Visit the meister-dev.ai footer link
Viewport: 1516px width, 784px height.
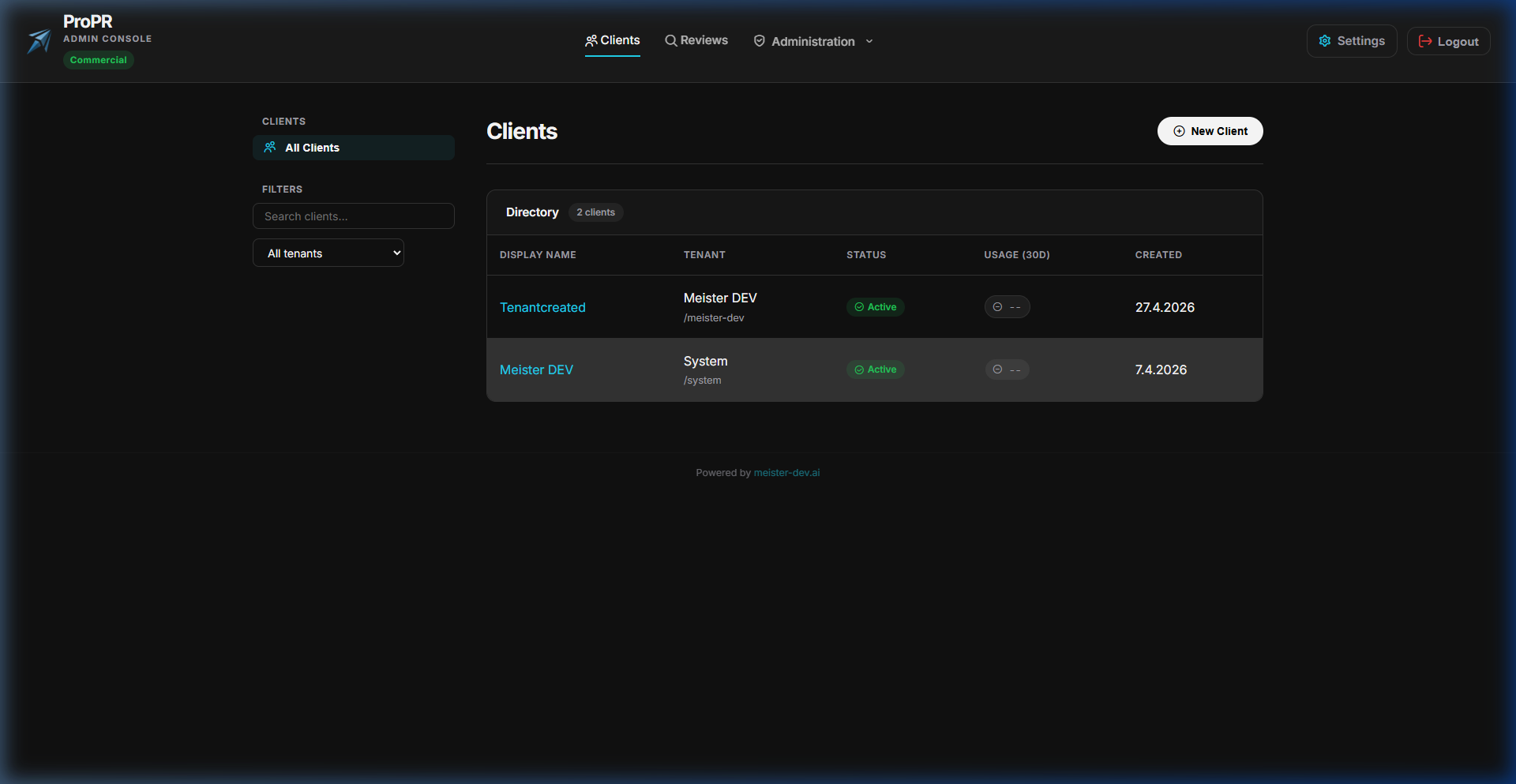click(x=786, y=473)
